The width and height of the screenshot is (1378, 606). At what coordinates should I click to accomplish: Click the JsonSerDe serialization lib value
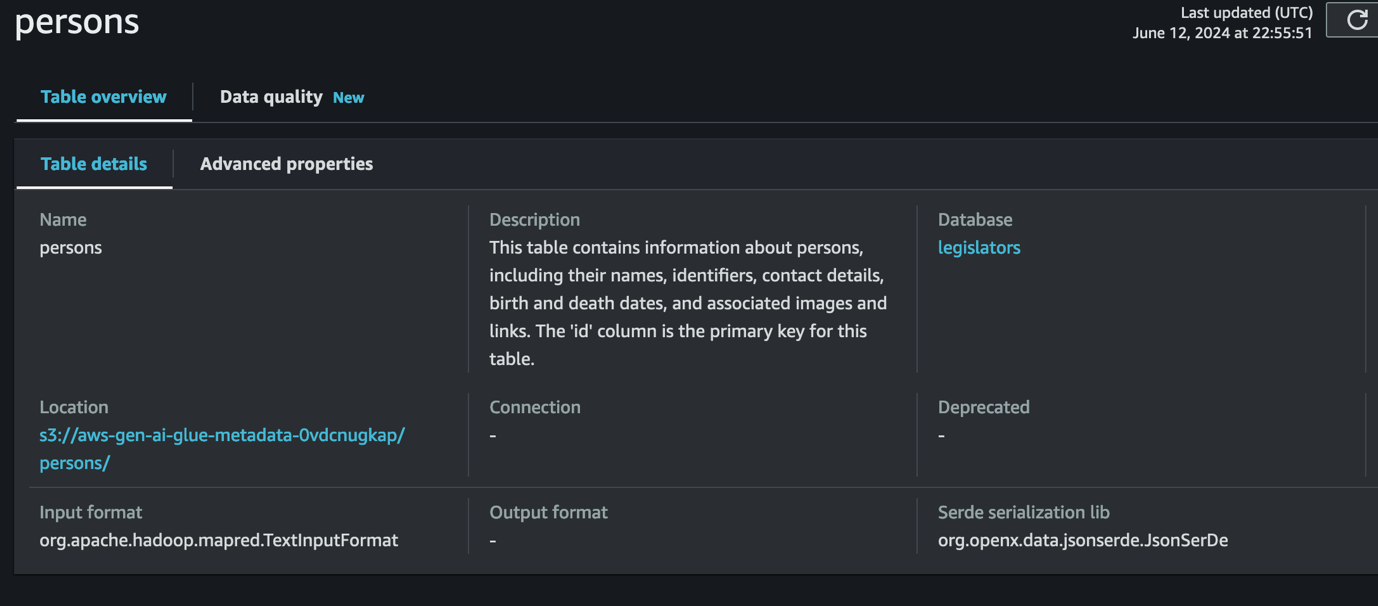point(1082,541)
